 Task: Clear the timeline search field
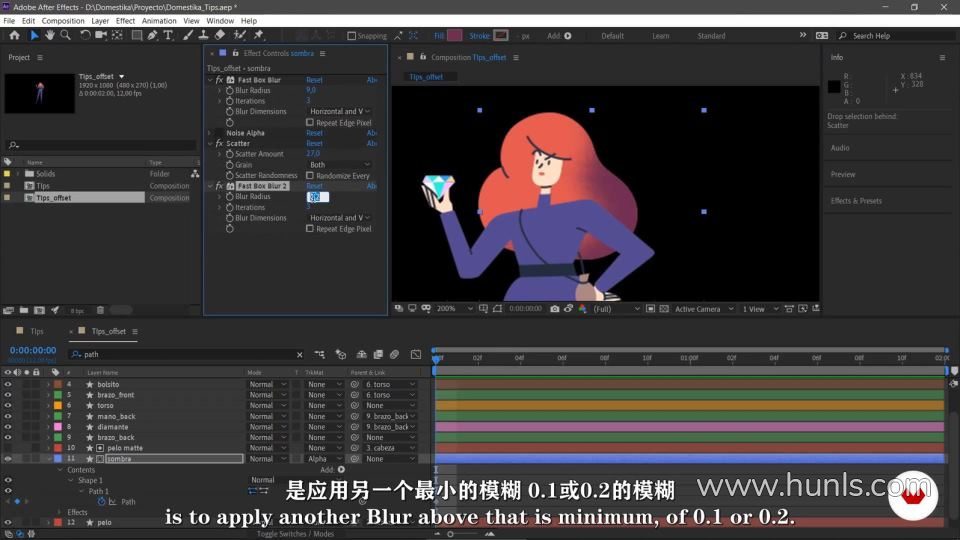coord(299,354)
